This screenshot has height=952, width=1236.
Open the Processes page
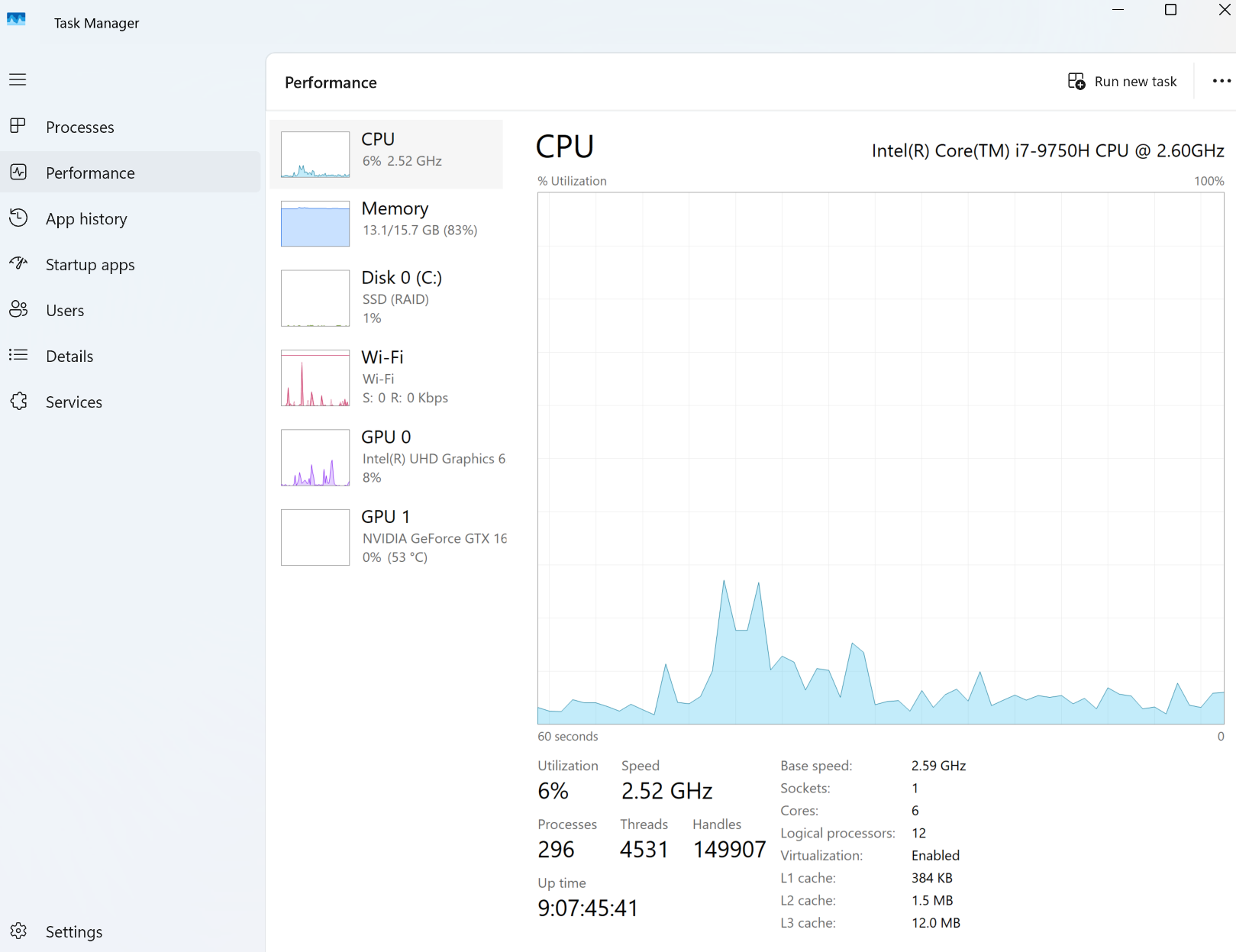pyautogui.click(x=131, y=127)
